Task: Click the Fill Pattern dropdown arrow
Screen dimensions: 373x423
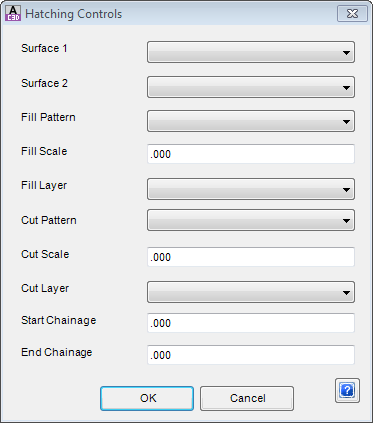Action: tap(346, 122)
